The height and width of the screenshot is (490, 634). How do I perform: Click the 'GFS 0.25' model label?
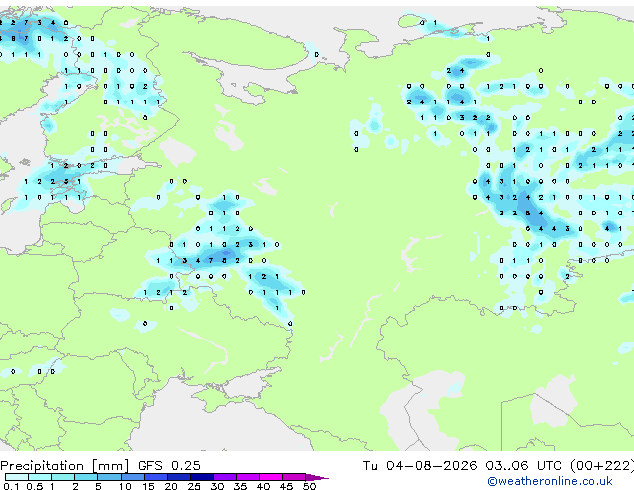point(169,465)
